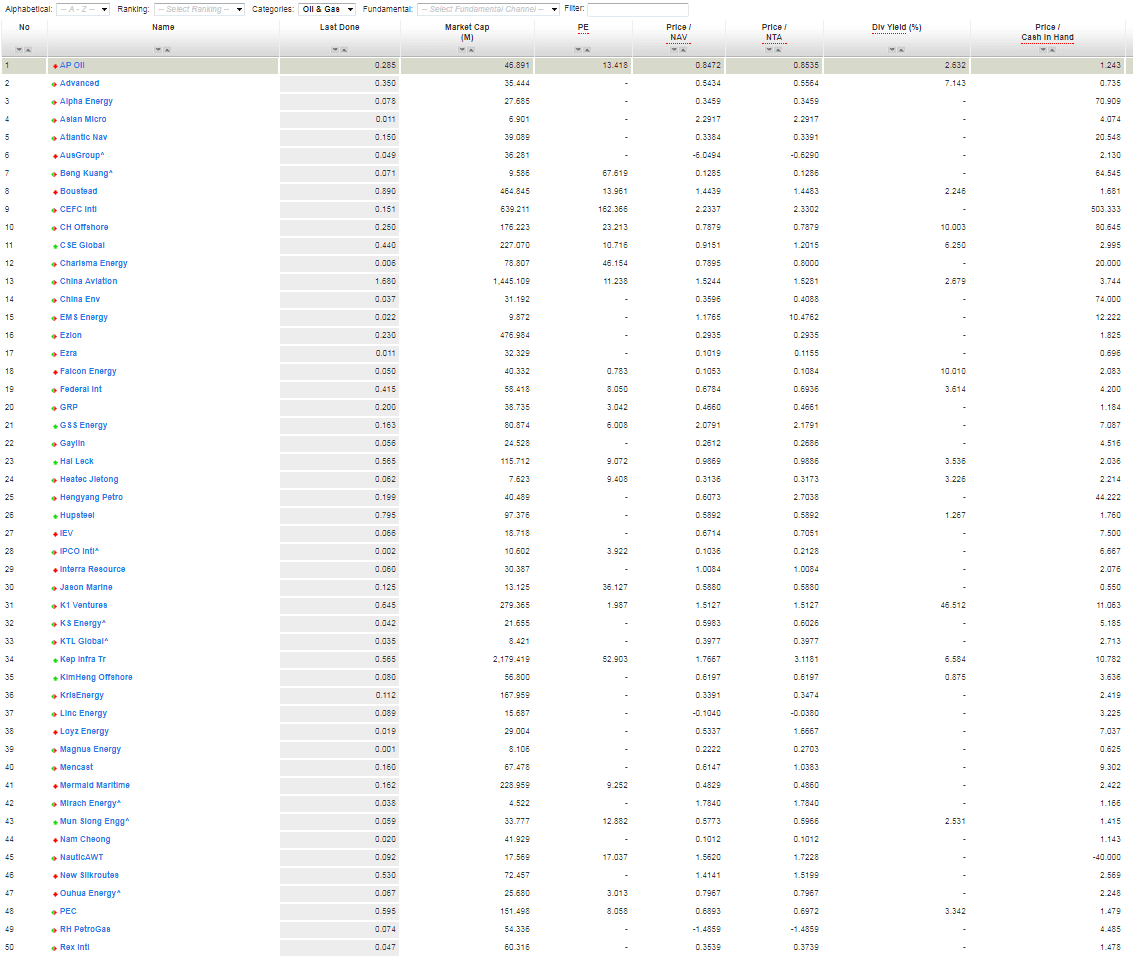Viewport: 1133px width, 961px height.
Task: Click the marker icon beside Hai Leck
Action: point(55,462)
